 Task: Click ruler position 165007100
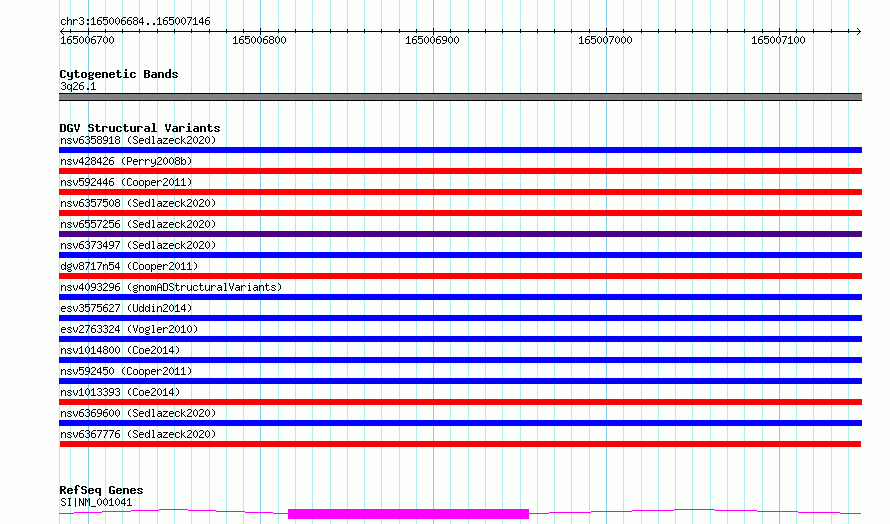(778, 40)
